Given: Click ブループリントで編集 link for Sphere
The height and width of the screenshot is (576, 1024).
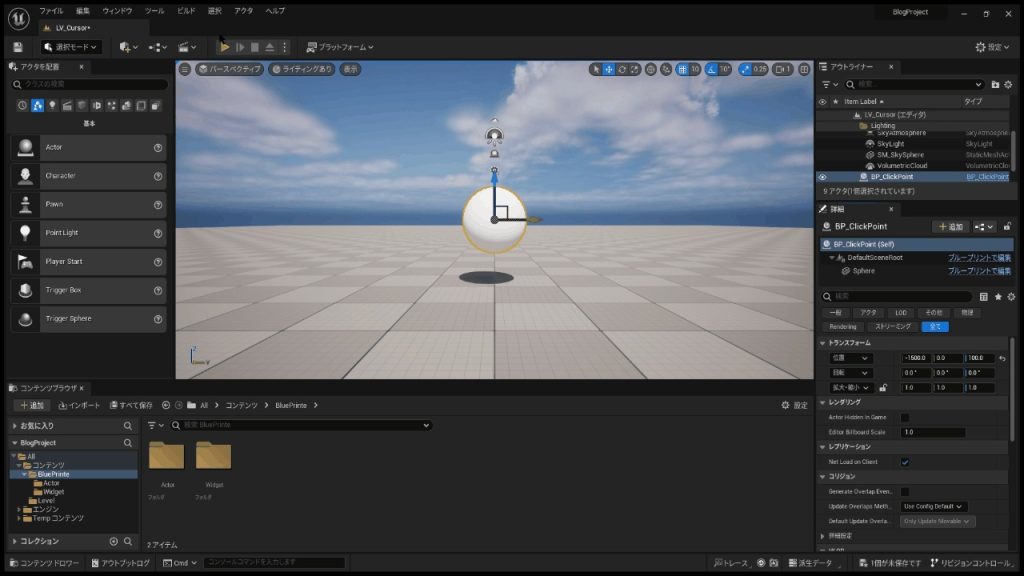Looking at the screenshot, I should click(x=979, y=271).
